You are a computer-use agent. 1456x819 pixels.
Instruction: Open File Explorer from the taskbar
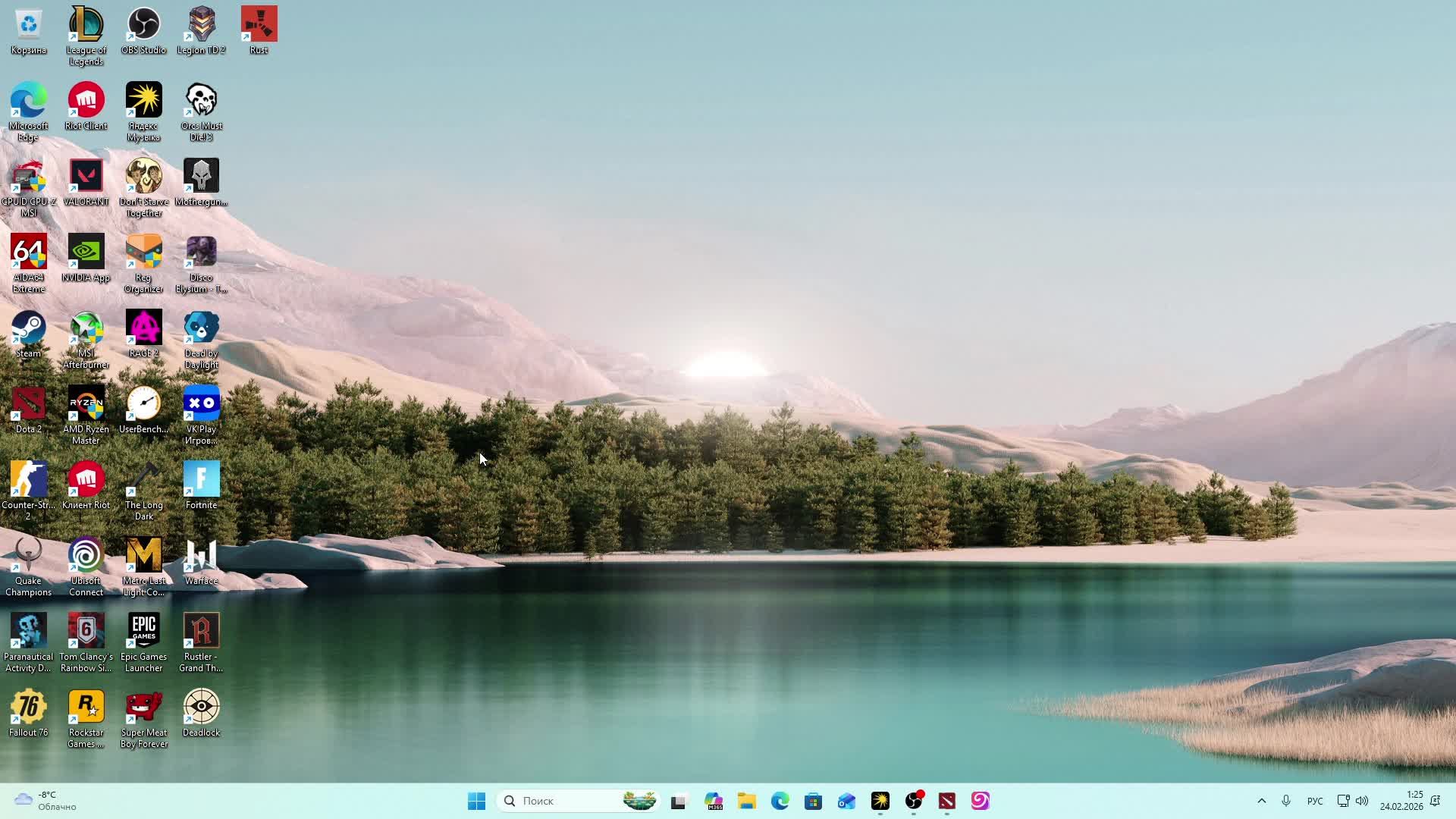tap(746, 801)
